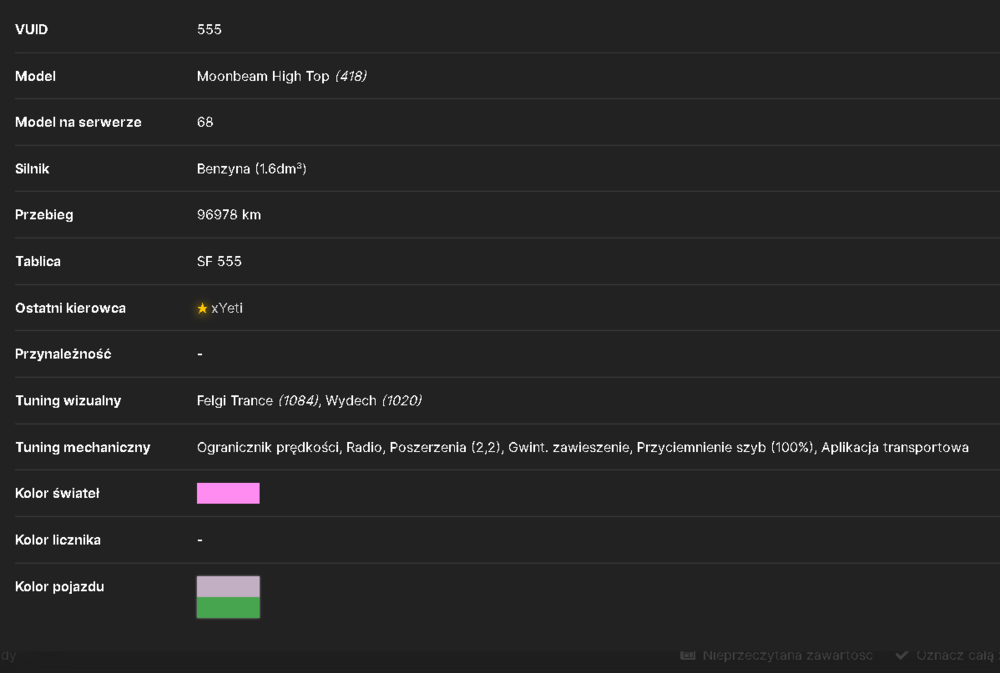Click the Model na serwerze value 68
Screen dimensions: 1000x673
(205, 122)
